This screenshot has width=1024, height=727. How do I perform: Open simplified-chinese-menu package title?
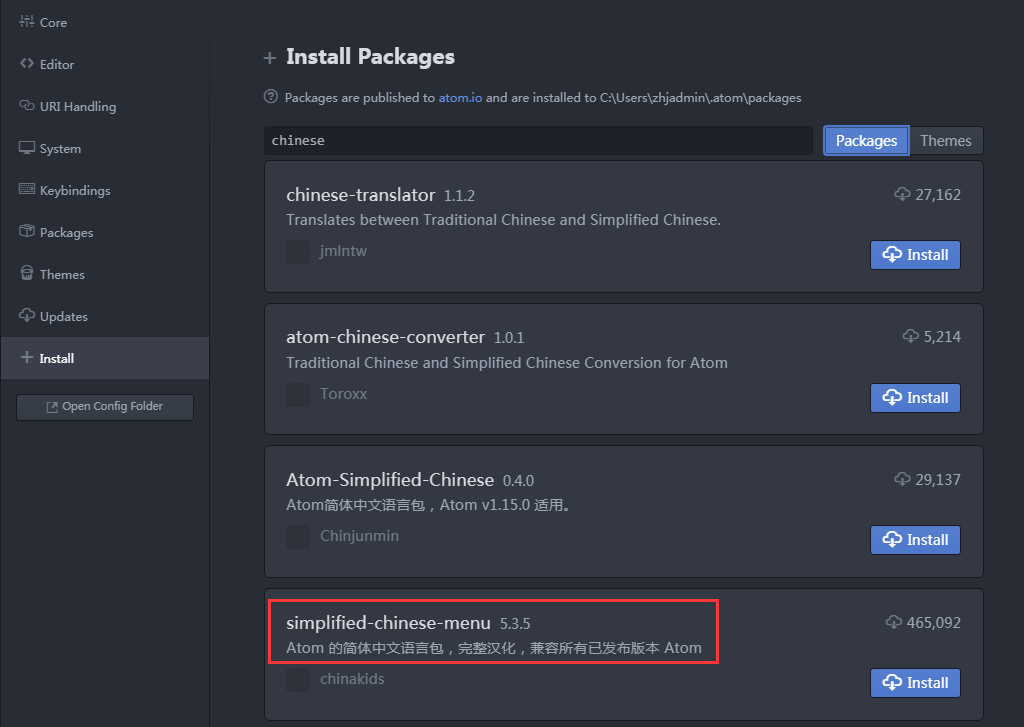388,623
